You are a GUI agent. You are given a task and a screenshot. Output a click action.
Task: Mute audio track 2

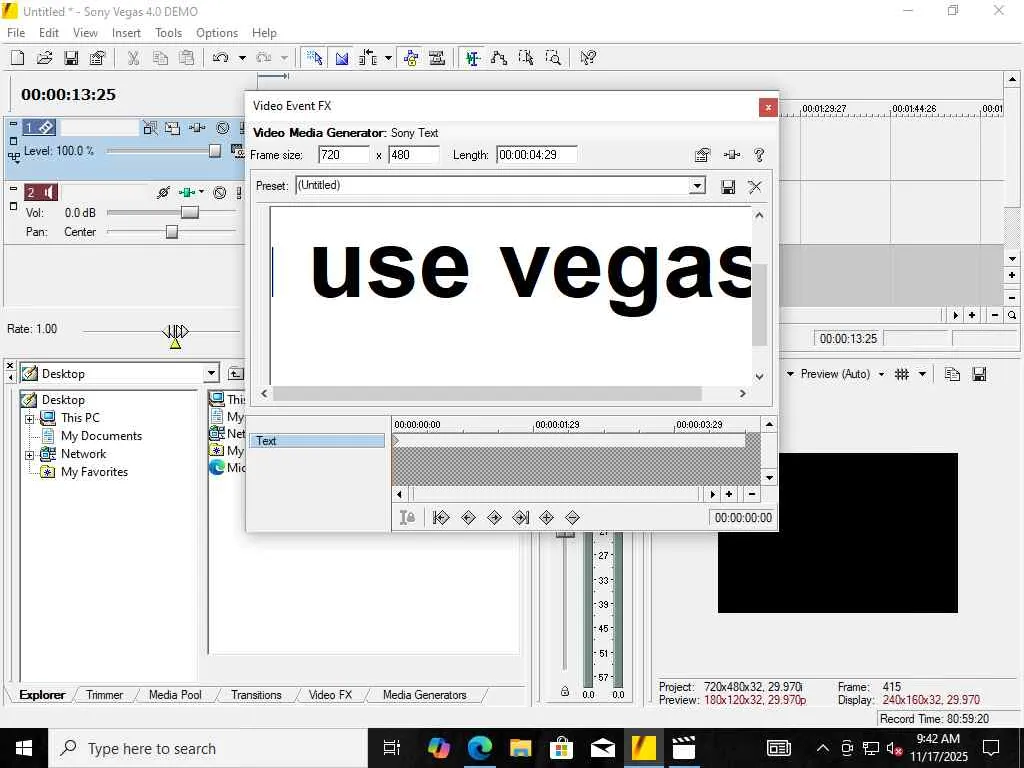(220, 193)
